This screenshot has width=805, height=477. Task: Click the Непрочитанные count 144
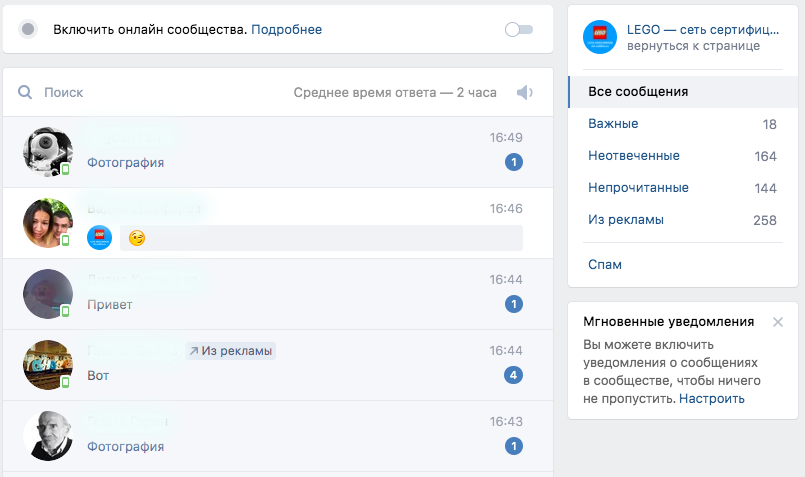point(765,188)
